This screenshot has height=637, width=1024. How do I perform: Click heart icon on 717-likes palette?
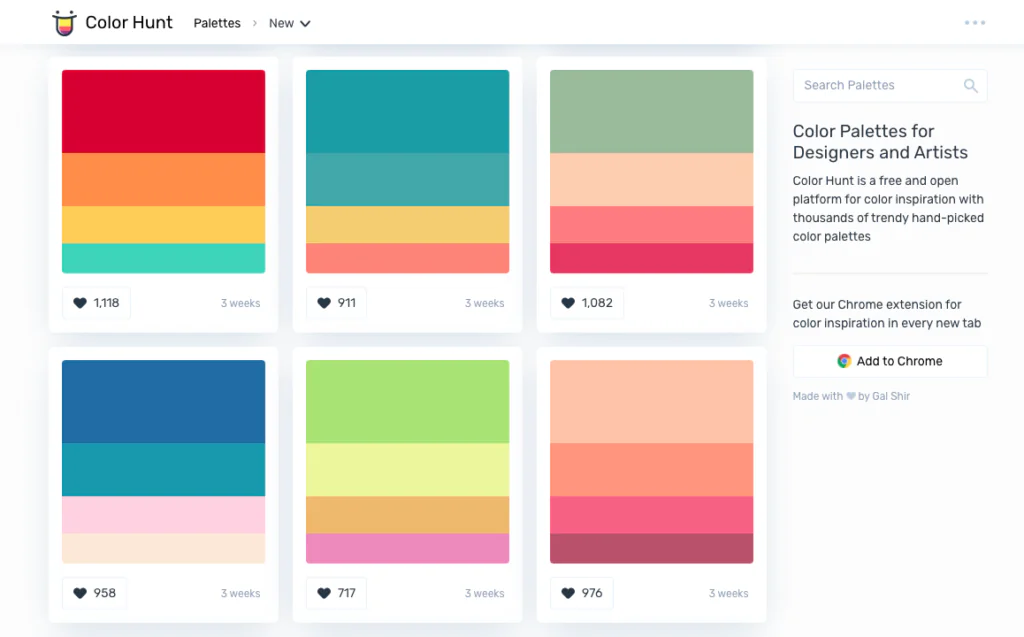[324, 593]
